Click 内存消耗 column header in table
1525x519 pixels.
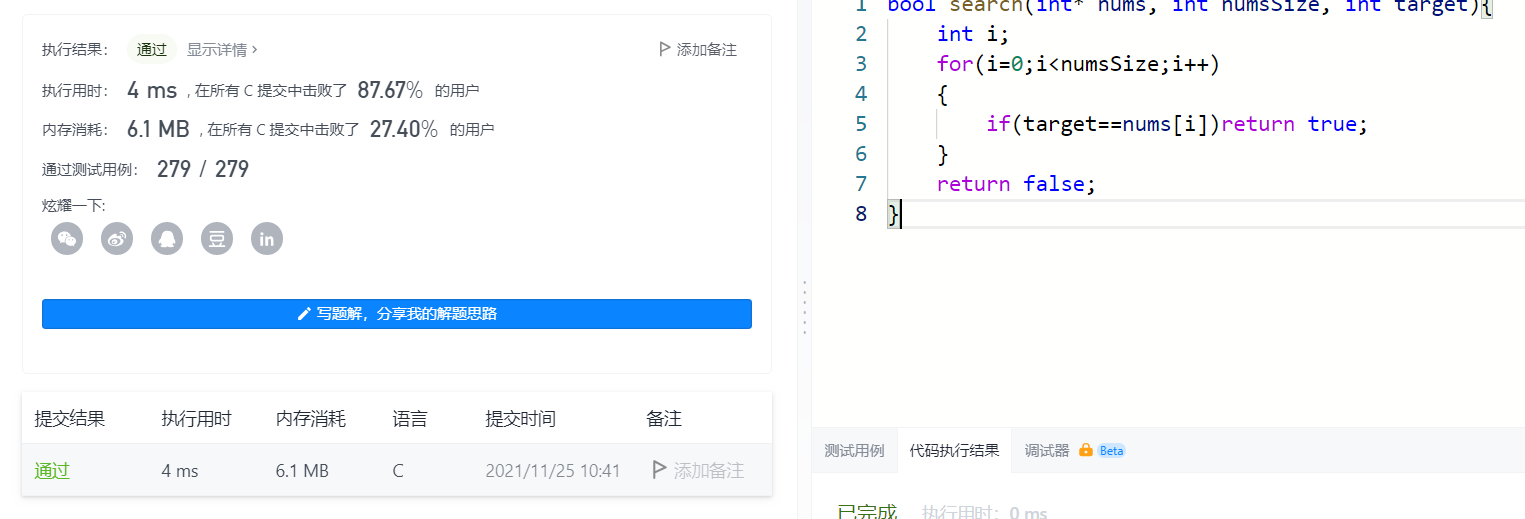[x=311, y=419]
